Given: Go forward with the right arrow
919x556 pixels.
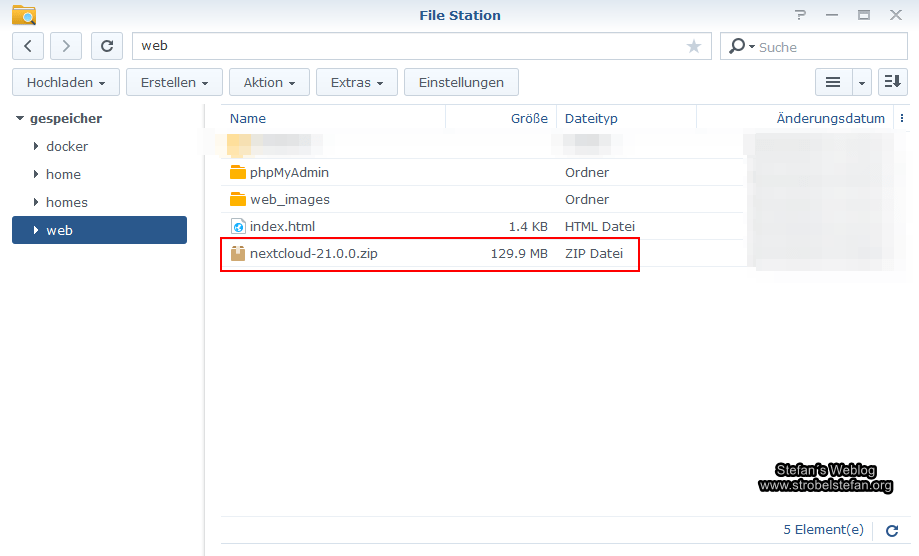Looking at the screenshot, I should 66,46.
